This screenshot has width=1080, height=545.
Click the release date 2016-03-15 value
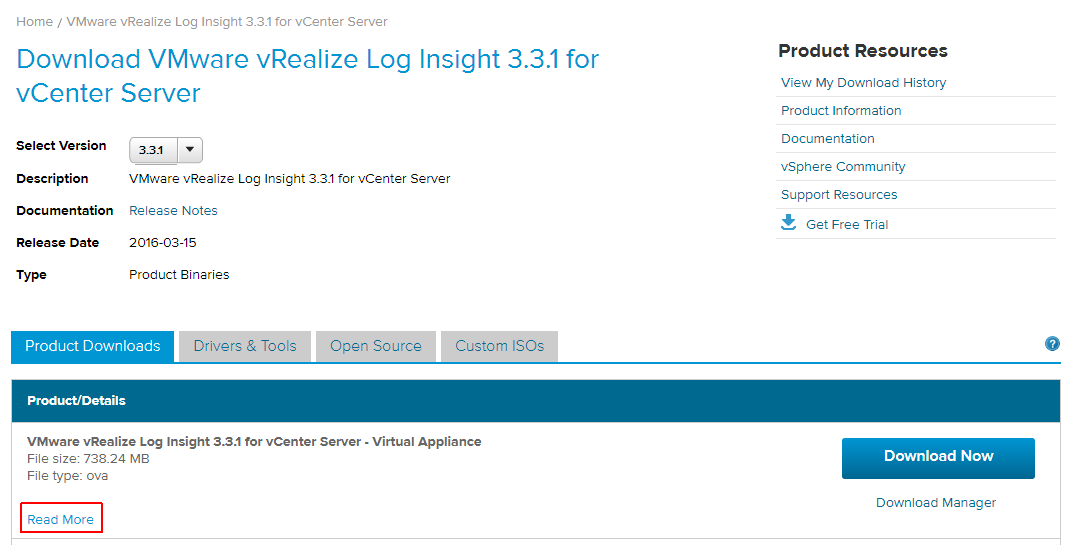(x=163, y=243)
